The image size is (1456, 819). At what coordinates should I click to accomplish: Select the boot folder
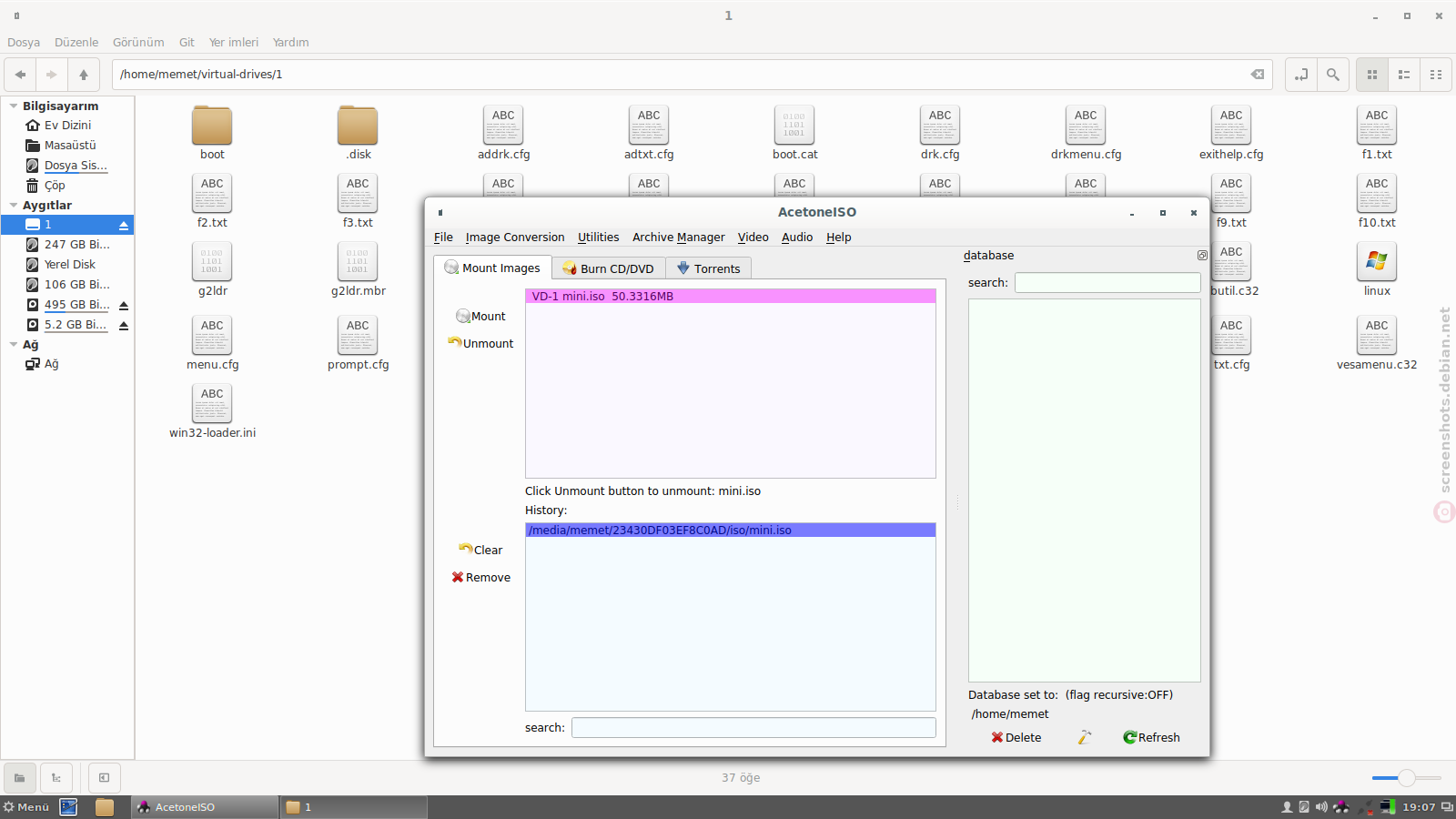(212, 133)
